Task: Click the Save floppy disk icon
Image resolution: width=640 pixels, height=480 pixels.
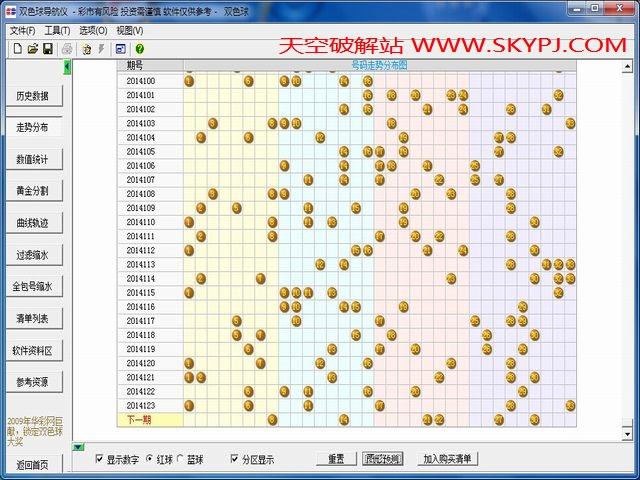Action: [47, 48]
